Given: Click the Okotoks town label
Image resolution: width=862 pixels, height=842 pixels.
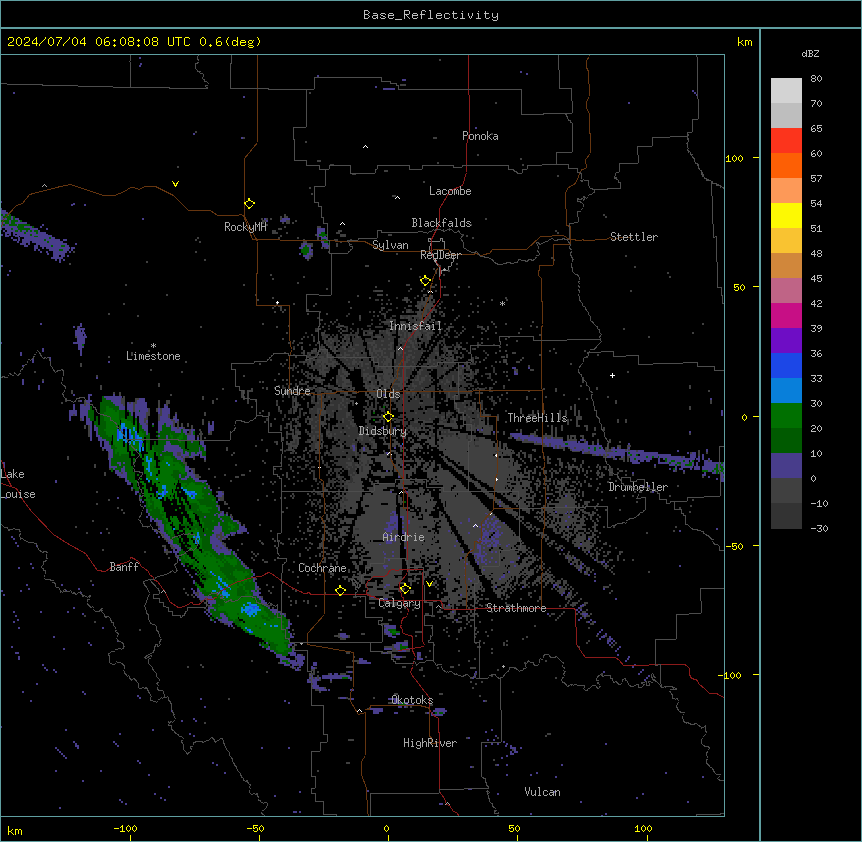Looking at the screenshot, I should (x=412, y=700).
